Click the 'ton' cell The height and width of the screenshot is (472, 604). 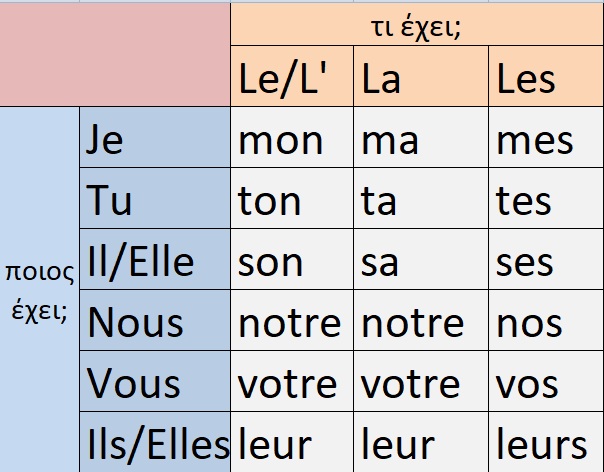tap(292, 198)
